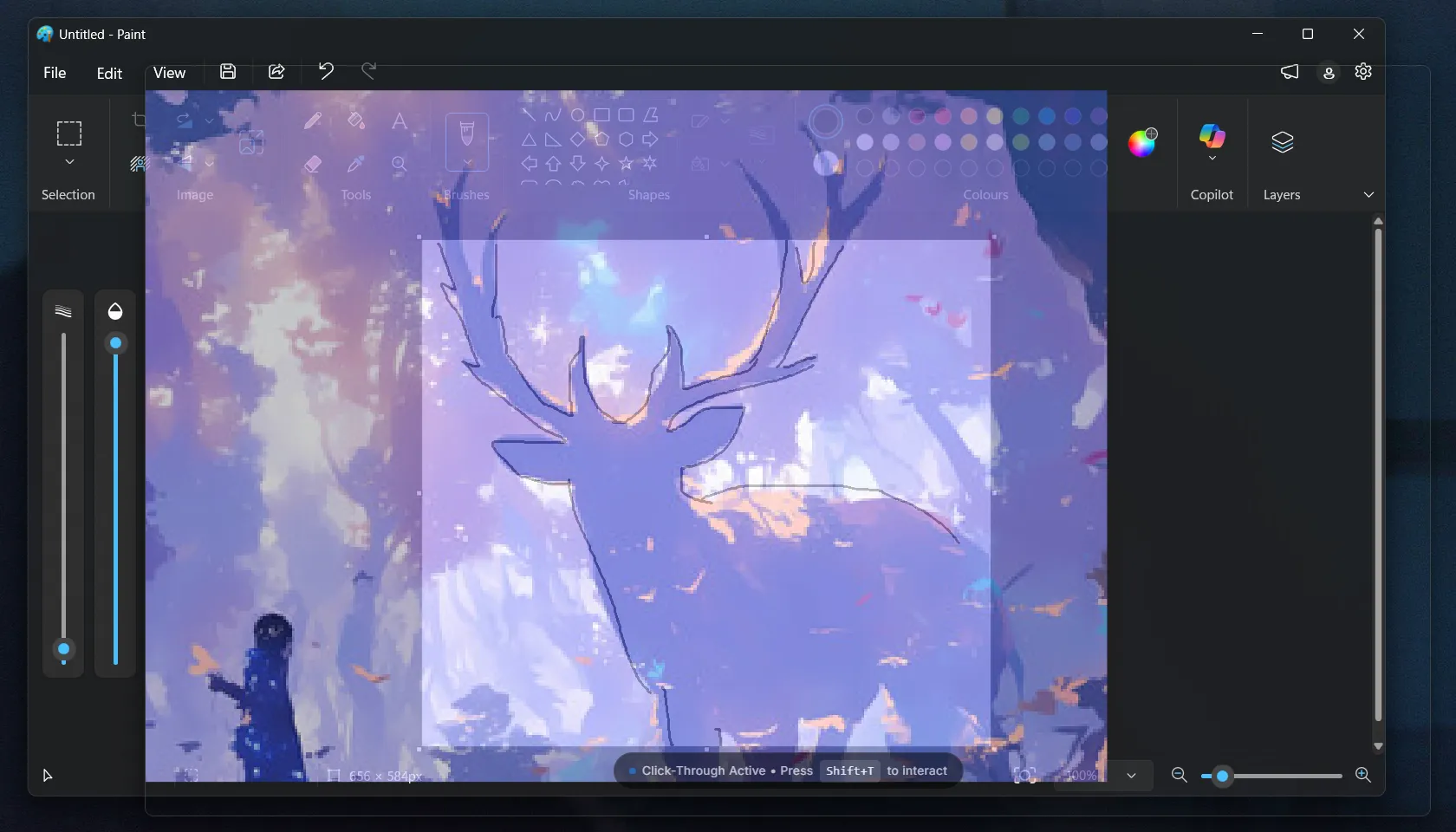This screenshot has width=1456, height=832.
Task: Choose the Right arrow shape
Action: (x=650, y=139)
